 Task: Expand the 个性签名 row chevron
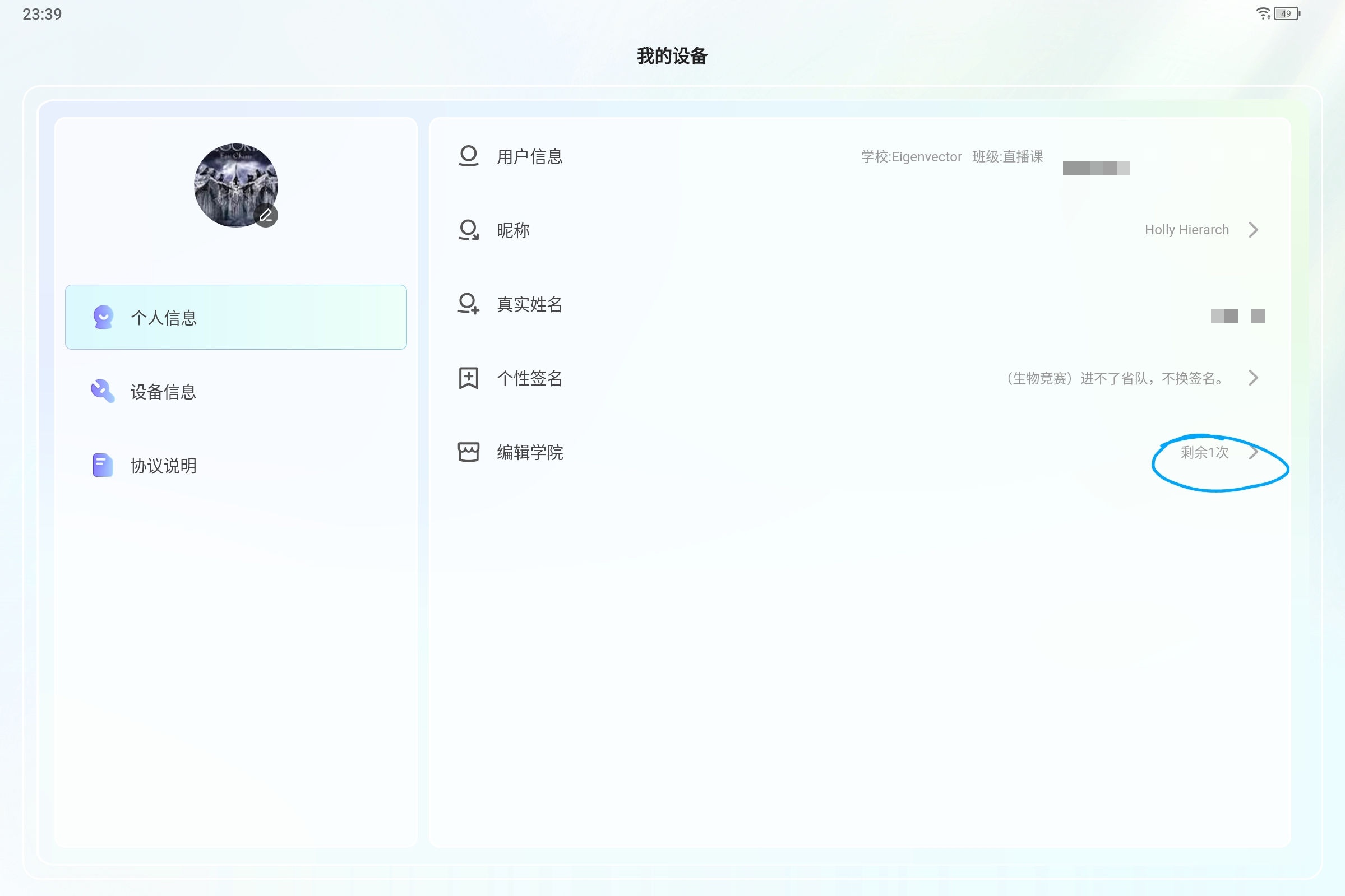(1253, 378)
